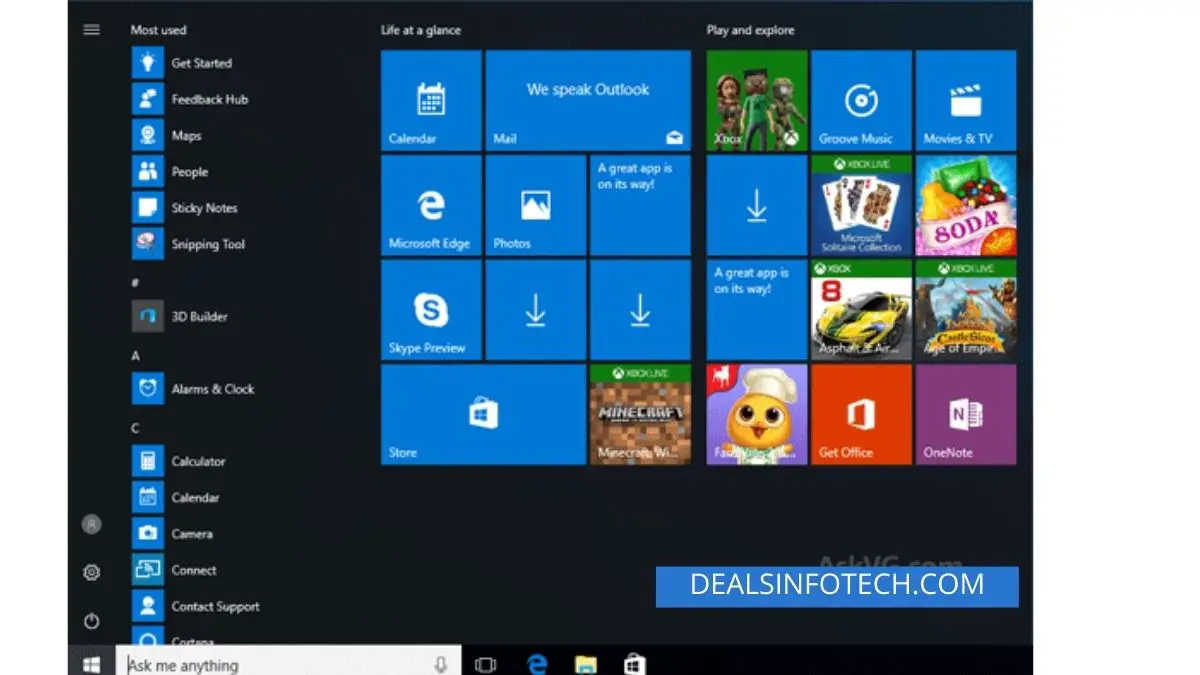The width and height of the screenshot is (1200, 675).
Task: Click the great app tile beside Photos
Action: tap(640, 205)
